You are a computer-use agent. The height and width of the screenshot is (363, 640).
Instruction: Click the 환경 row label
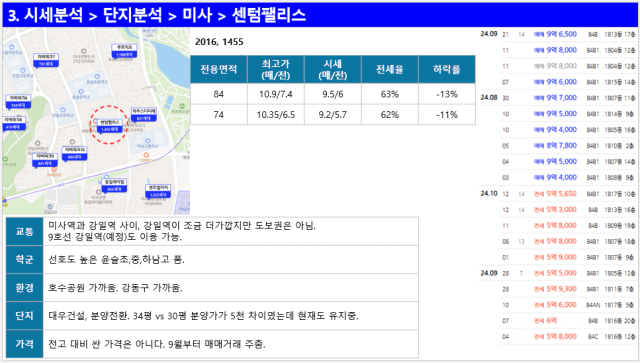pos(24,288)
